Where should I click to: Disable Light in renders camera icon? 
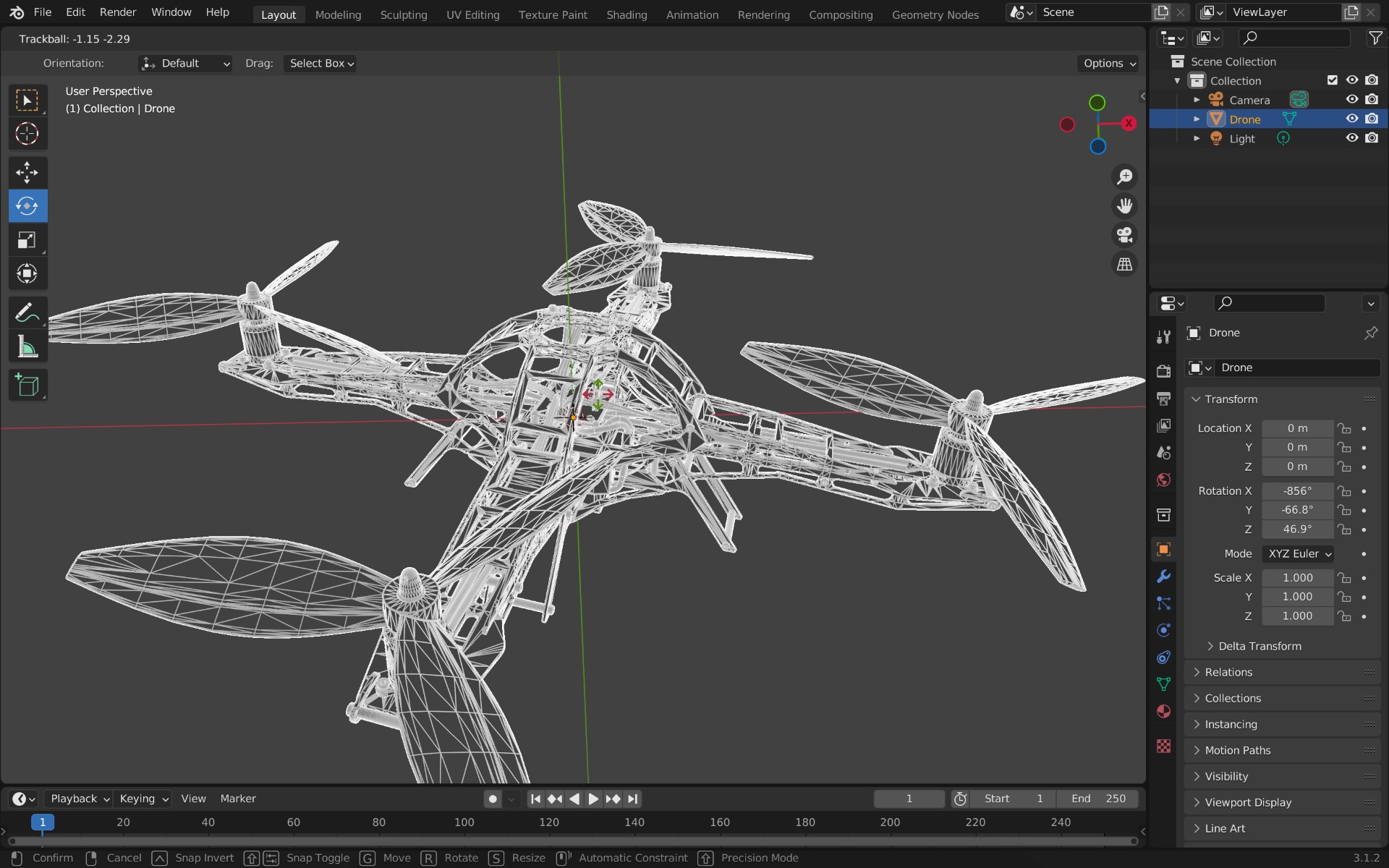click(x=1372, y=138)
